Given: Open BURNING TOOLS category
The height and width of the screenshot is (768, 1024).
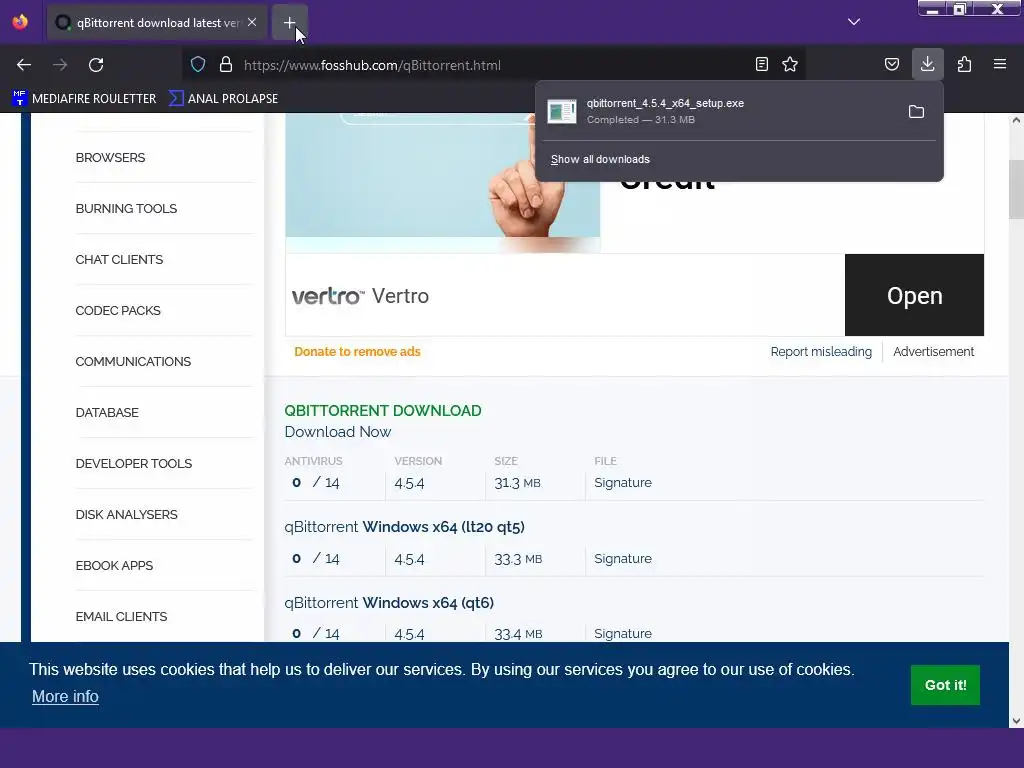Looking at the screenshot, I should pos(126,208).
